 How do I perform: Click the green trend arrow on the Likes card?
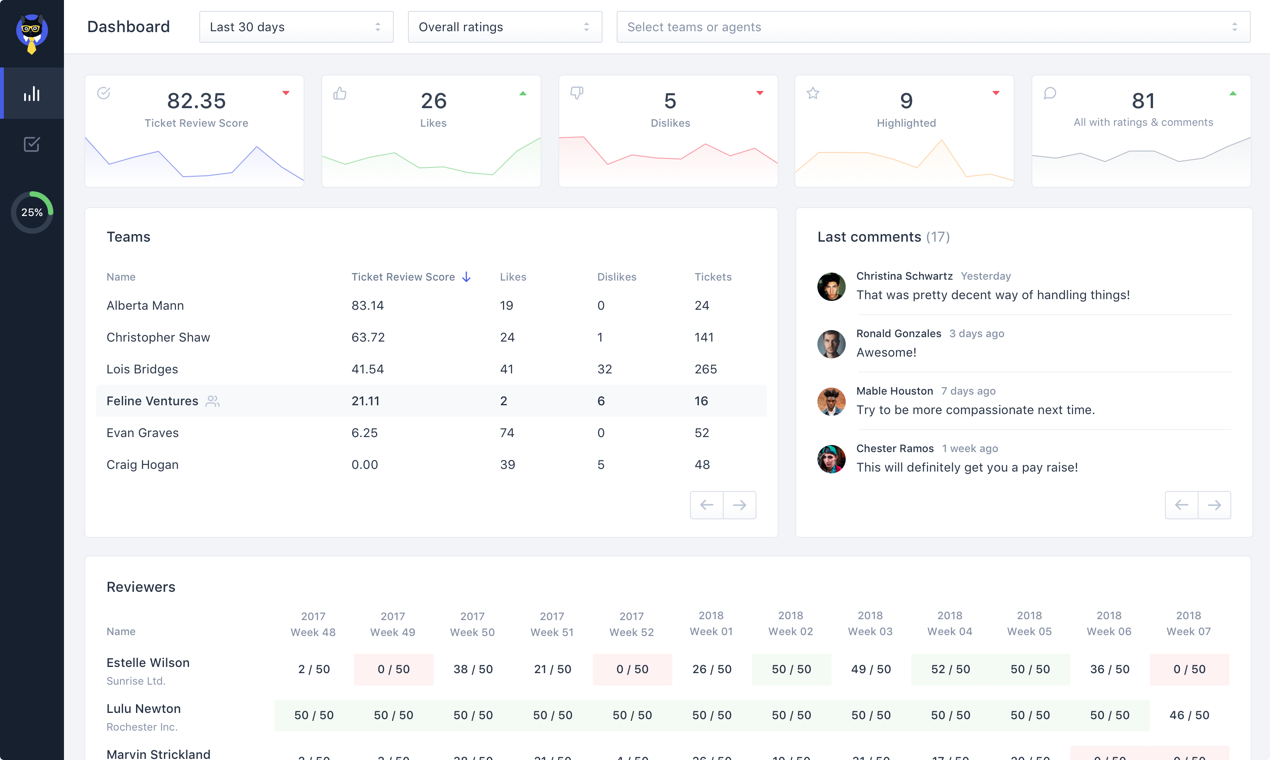522,93
